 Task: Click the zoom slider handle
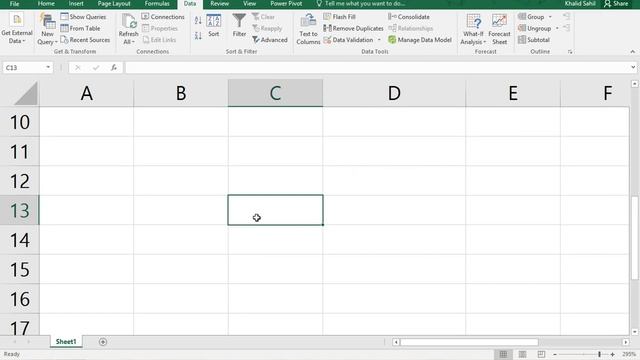tap(599, 354)
